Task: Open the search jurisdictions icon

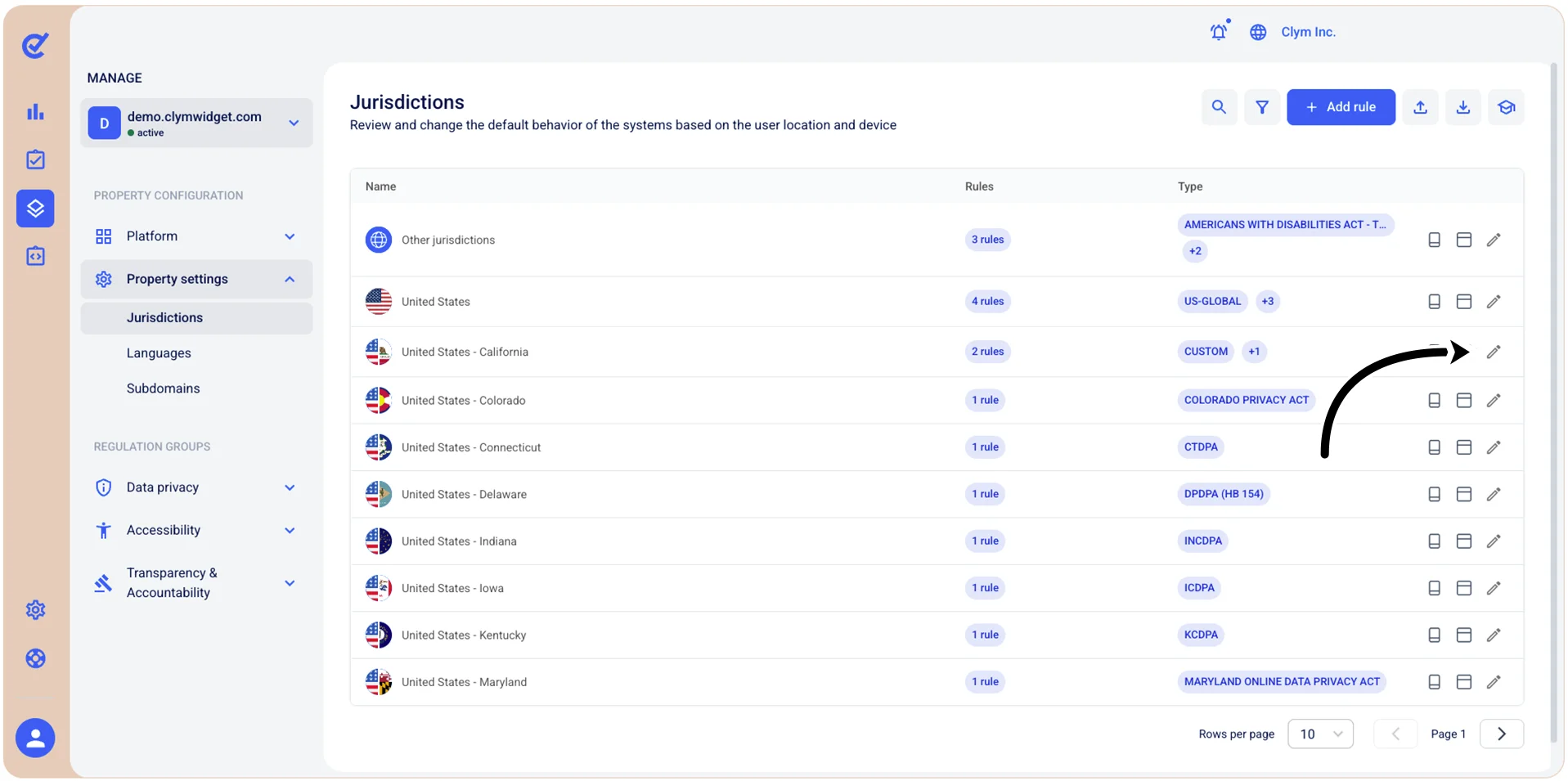Action: click(1219, 107)
